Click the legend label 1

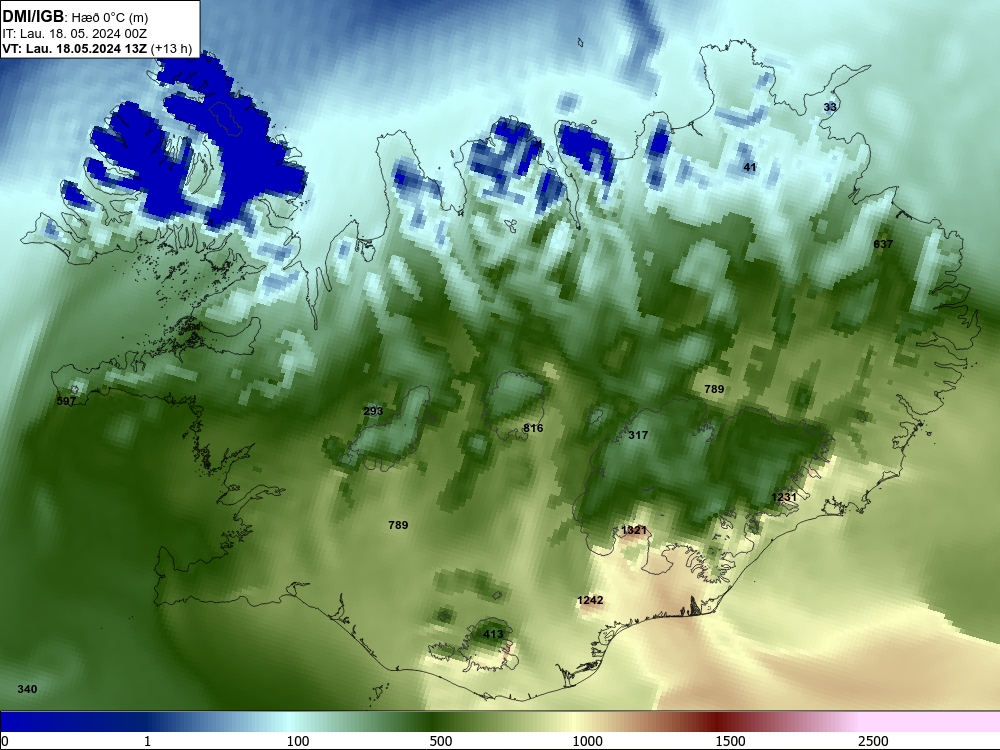147,741
